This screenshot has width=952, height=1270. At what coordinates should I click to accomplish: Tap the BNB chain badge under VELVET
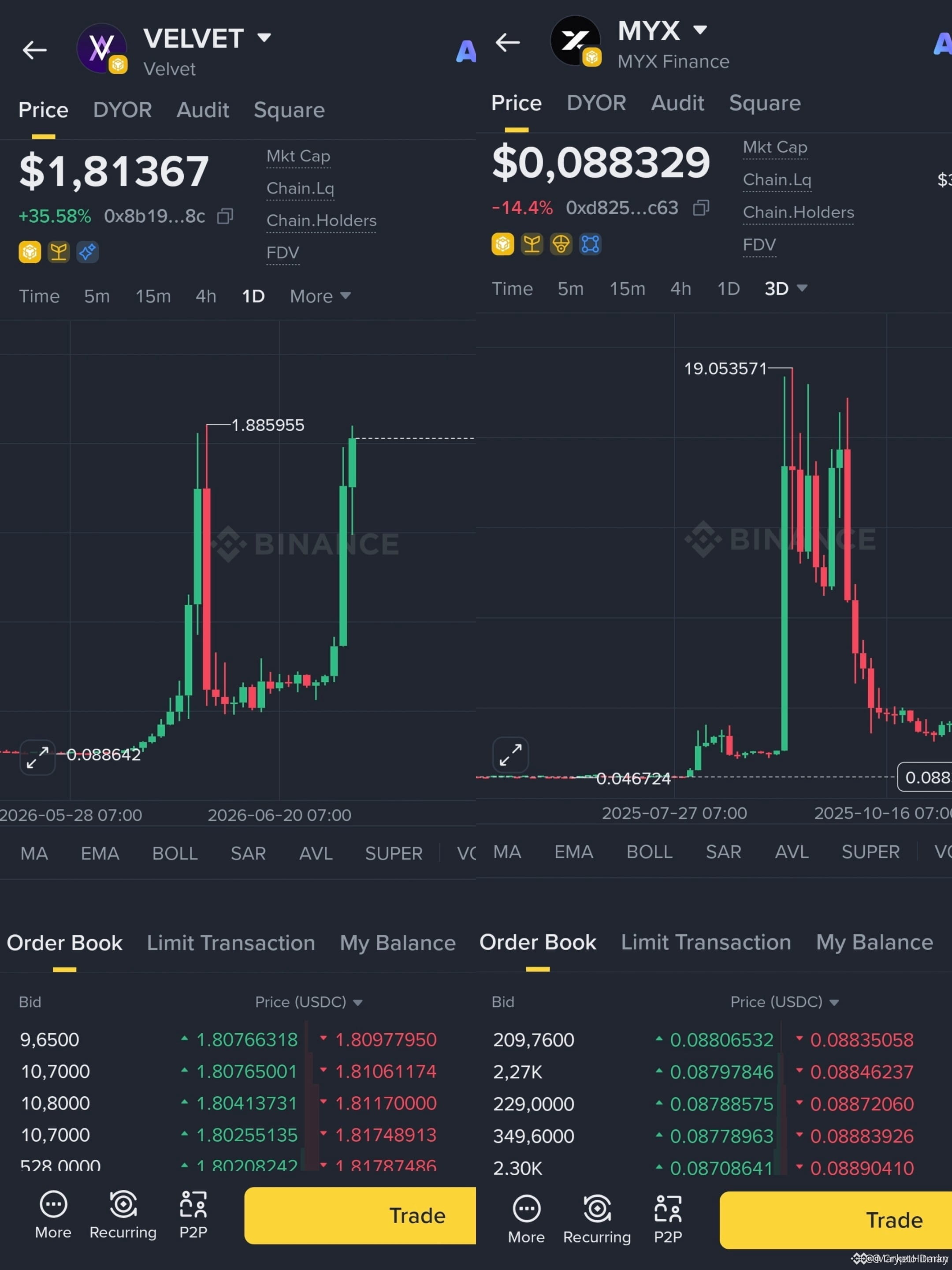tap(30, 252)
